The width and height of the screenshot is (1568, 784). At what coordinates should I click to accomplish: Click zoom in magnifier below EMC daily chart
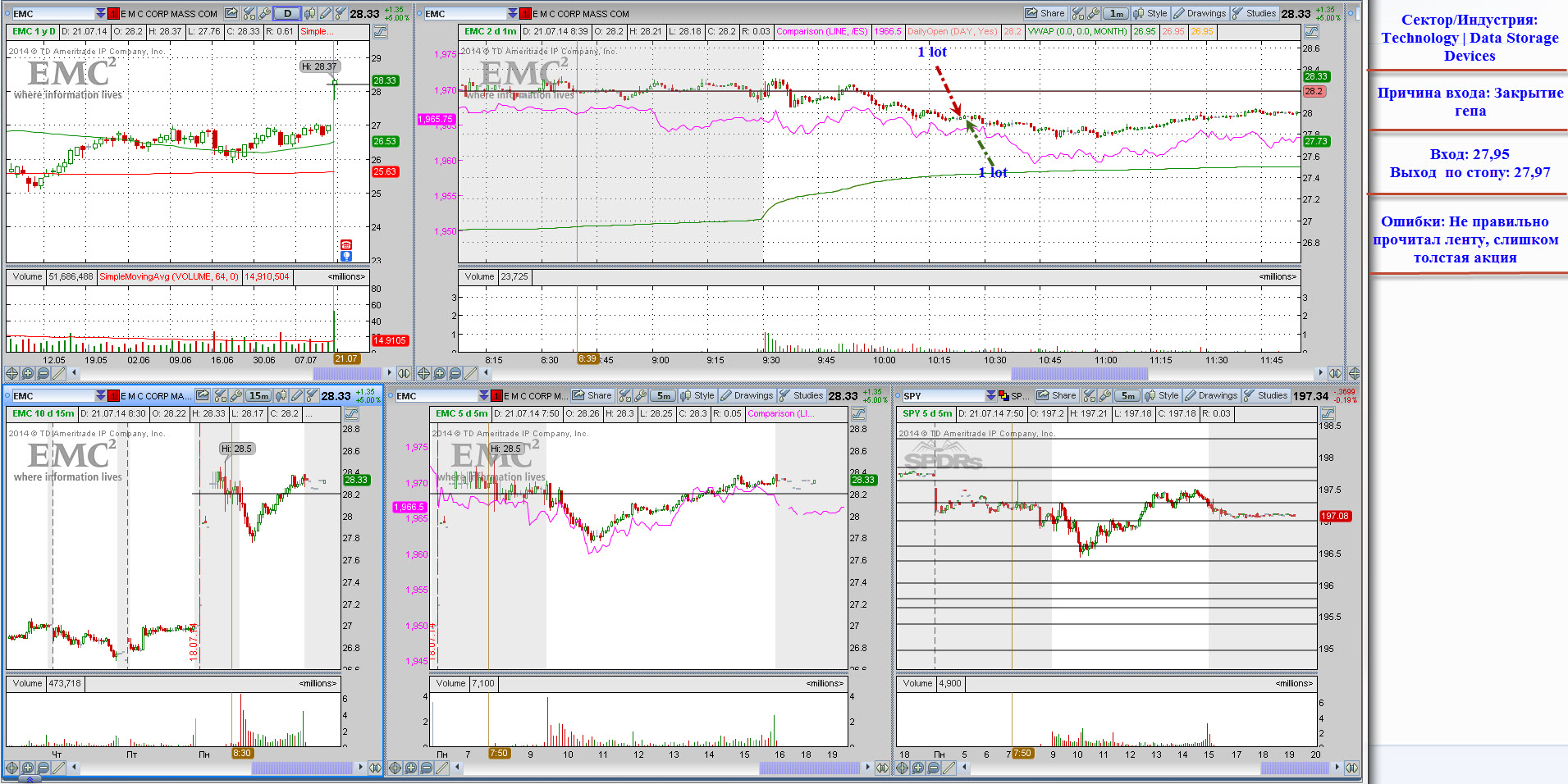(27, 373)
